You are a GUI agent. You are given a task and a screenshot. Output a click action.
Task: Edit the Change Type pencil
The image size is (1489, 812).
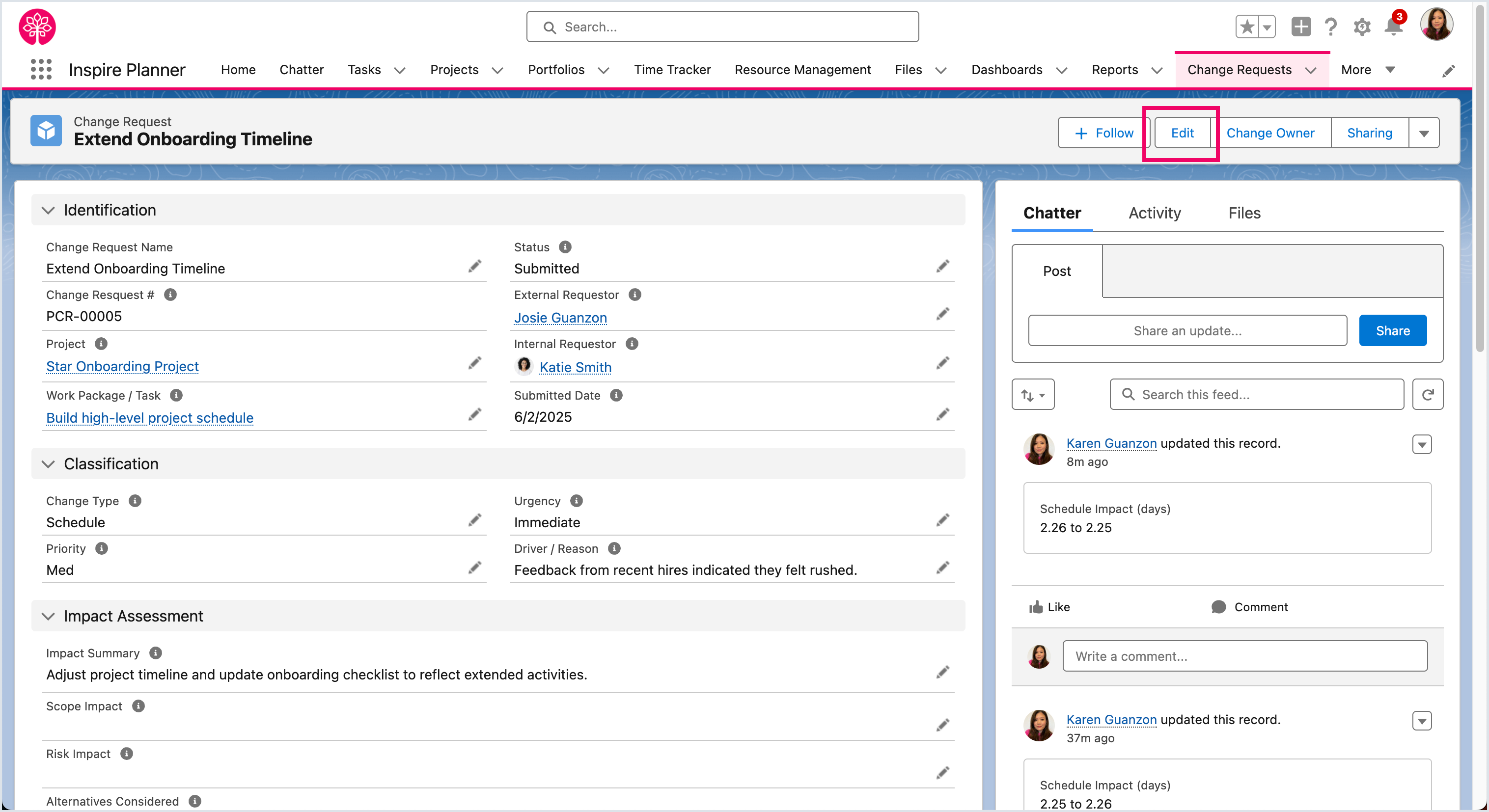coord(474,521)
